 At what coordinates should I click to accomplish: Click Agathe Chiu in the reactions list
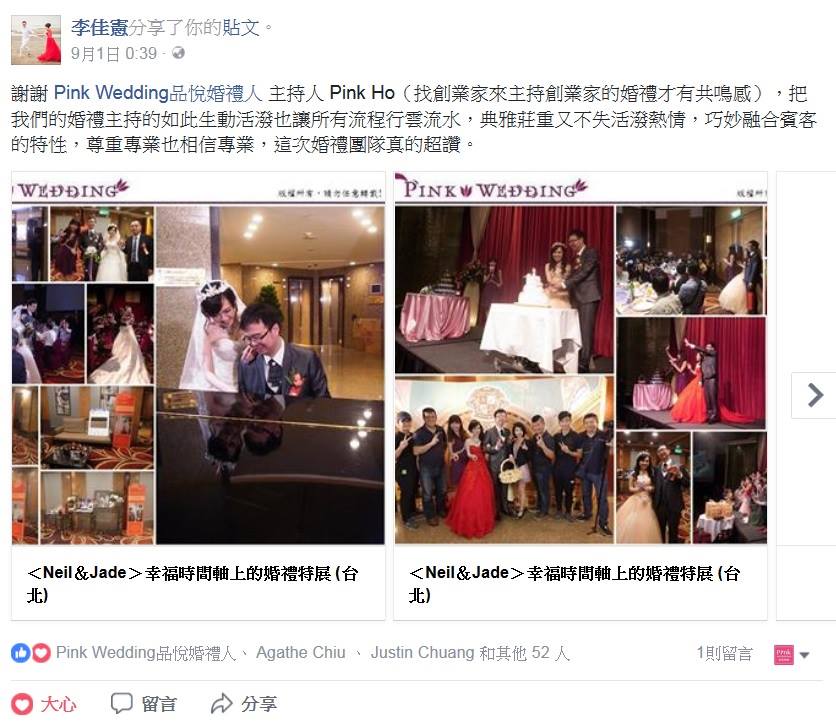pyautogui.click(x=301, y=653)
